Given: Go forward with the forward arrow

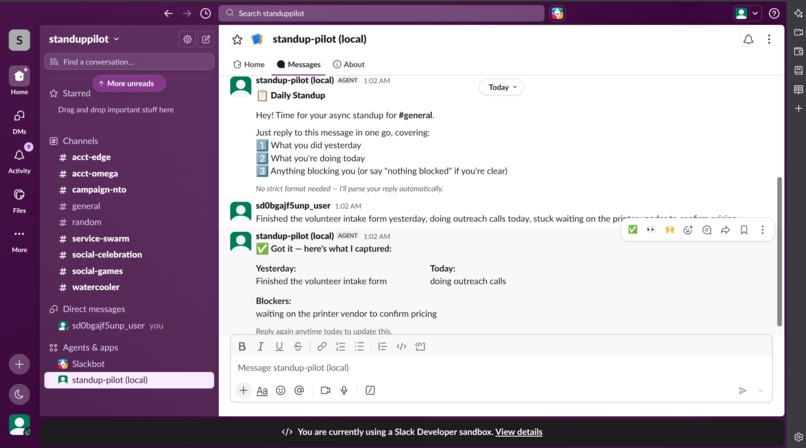Looking at the screenshot, I should click(x=187, y=13).
